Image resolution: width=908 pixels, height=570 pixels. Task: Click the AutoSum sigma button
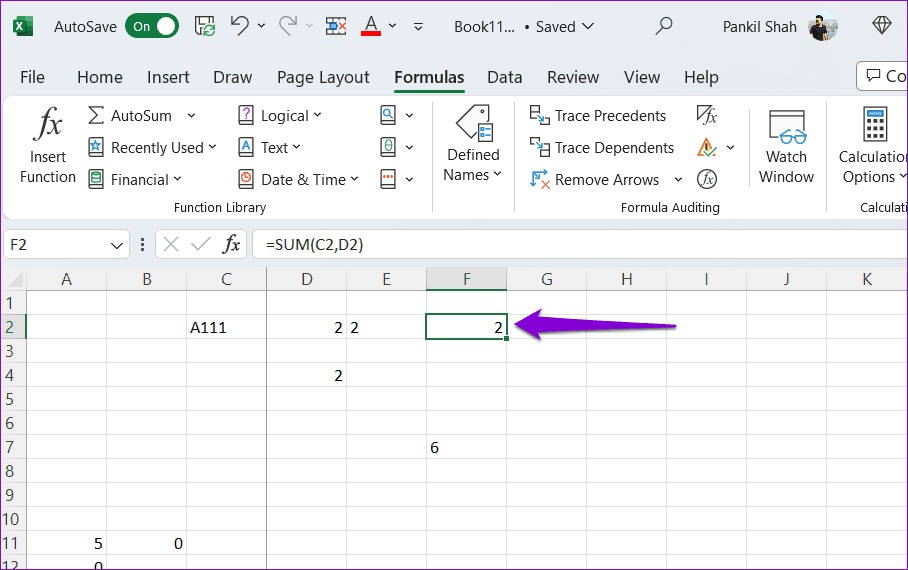[x=130, y=115]
